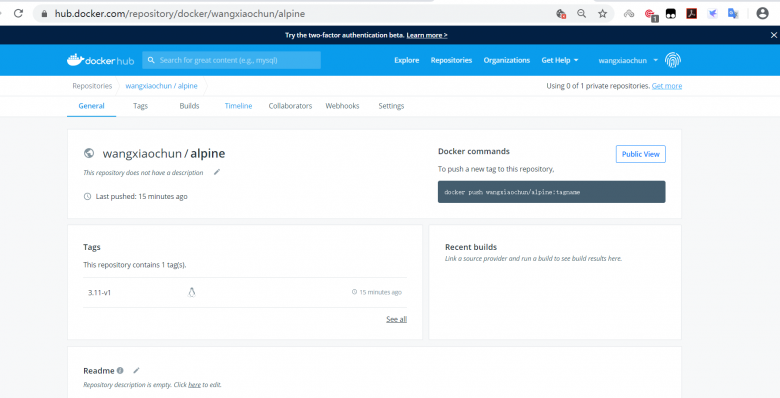
Task: Expand the Get Help dropdown
Action: [560, 60]
